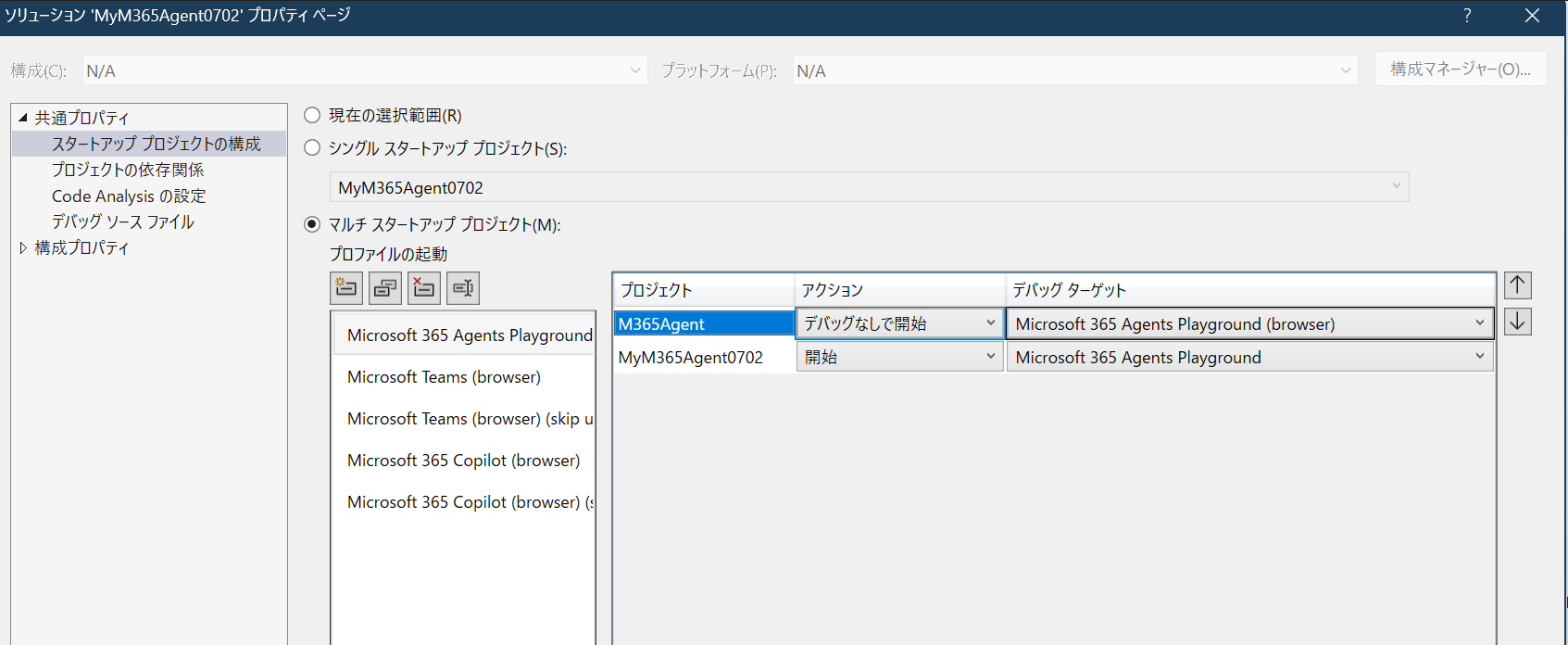Image resolution: width=1568 pixels, height=645 pixels.
Task: Duplicate the selected launch profile
Action: click(385, 288)
